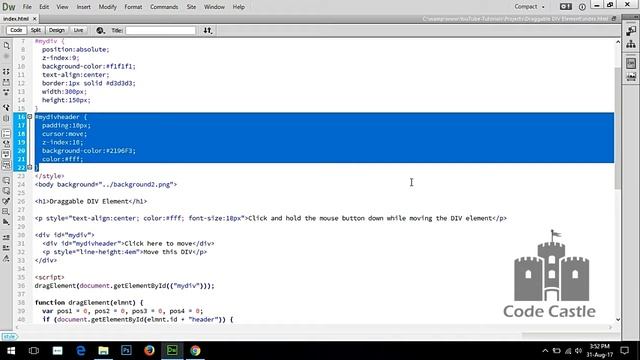Image resolution: width=640 pixels, height=360 pixels.
Task: Click the circular info icon near Compact
Action: click(x=582, y=7)
